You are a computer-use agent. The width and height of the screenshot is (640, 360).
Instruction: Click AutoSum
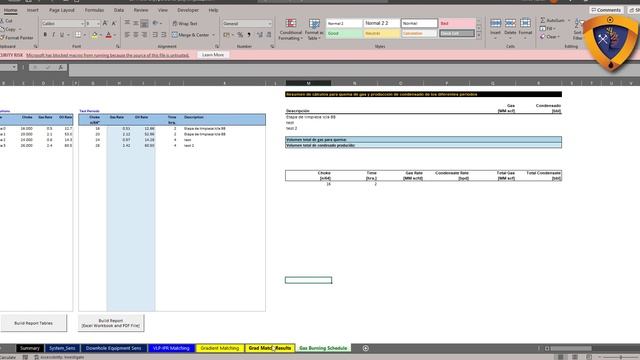coord(553,20)
